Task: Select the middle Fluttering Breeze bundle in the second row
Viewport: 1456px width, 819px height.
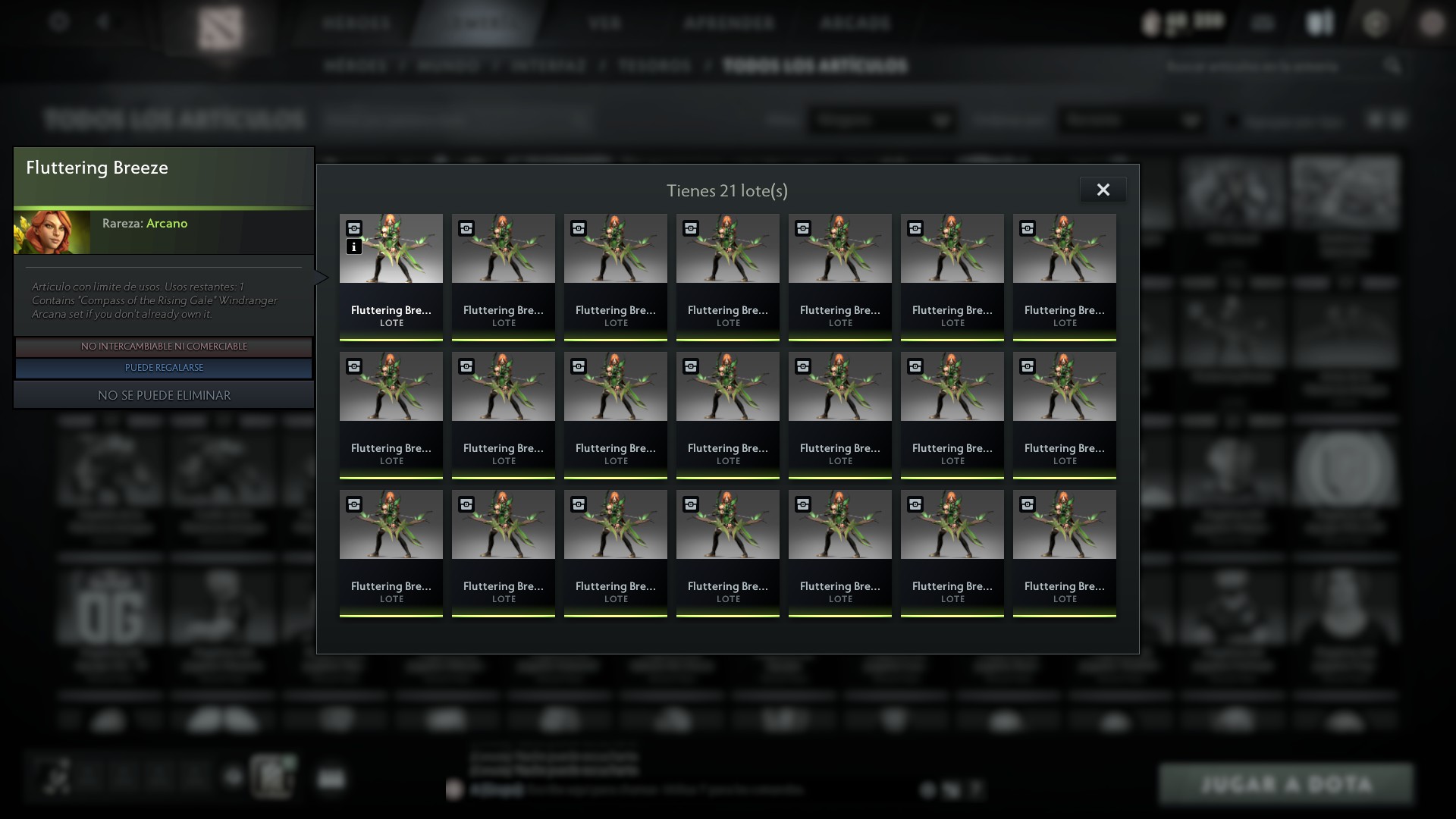Action: pos(728,414)
